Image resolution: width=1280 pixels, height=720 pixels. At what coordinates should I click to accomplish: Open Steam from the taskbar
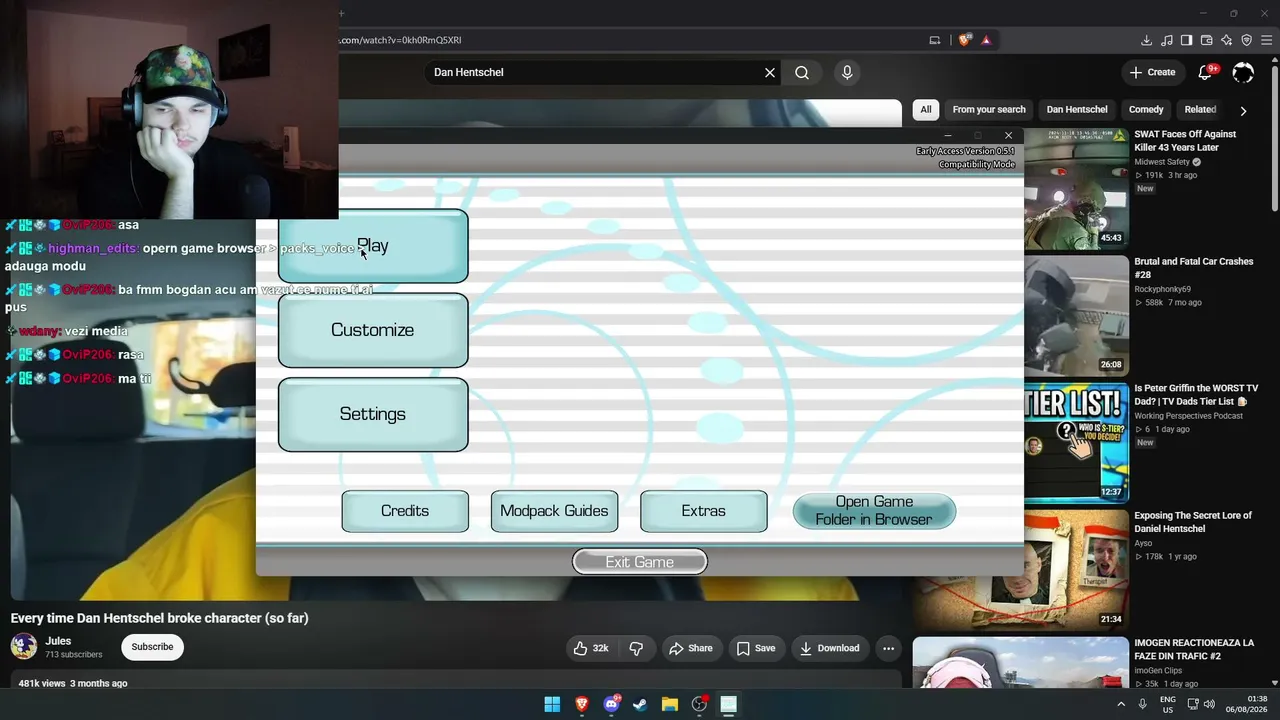point(640,704)
